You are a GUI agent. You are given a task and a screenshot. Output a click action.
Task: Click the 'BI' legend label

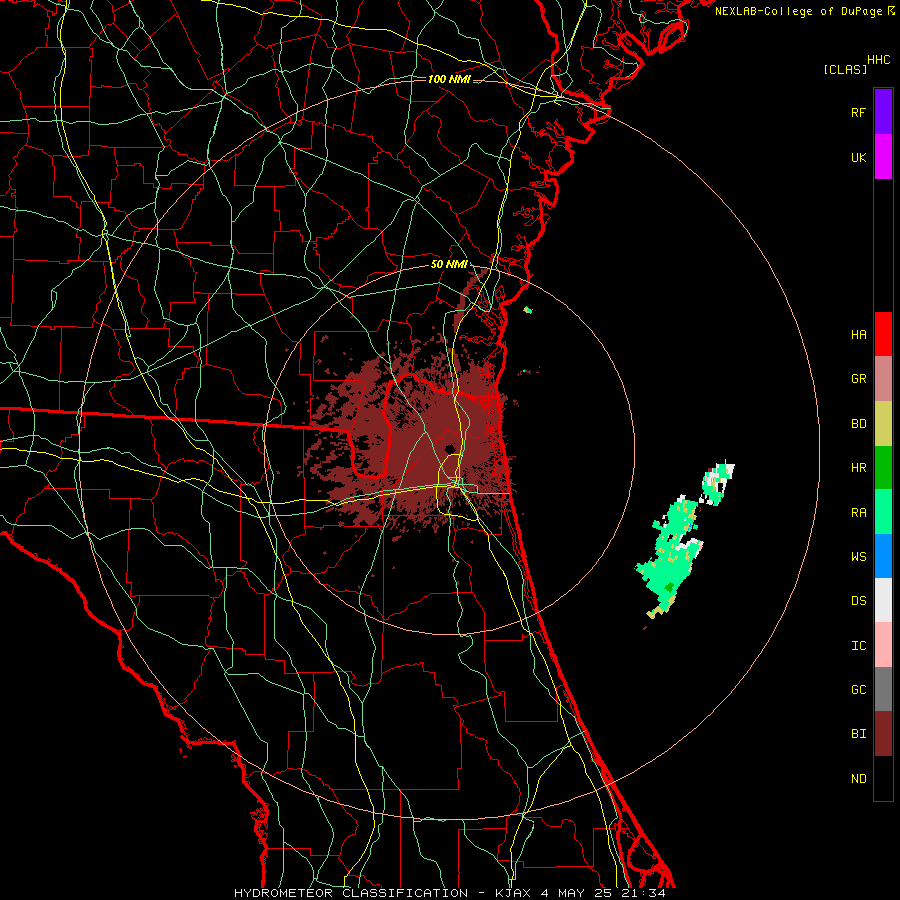[x=858, y=734]
